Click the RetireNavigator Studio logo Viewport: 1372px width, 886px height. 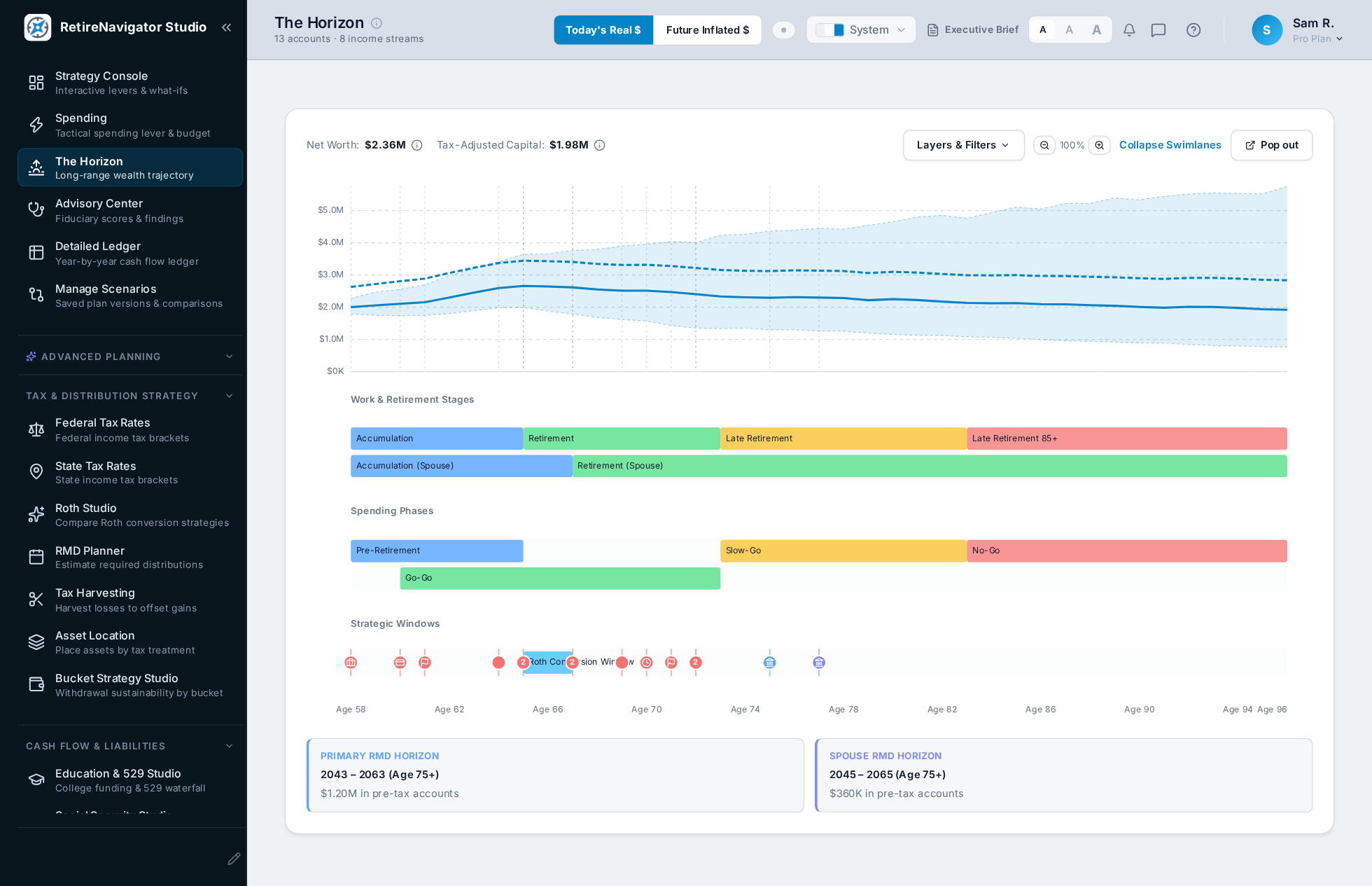click(38, 27)
